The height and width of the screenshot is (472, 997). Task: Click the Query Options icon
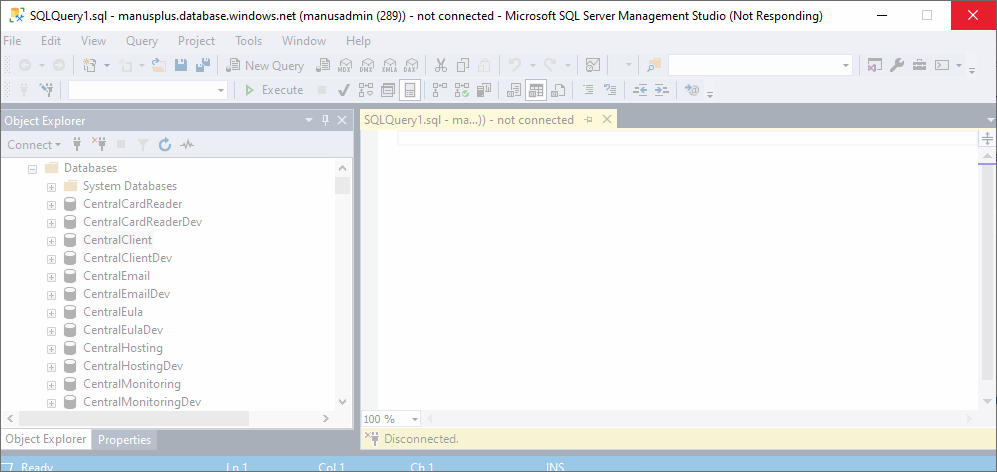pyautogui.click(x=388, y=90)
